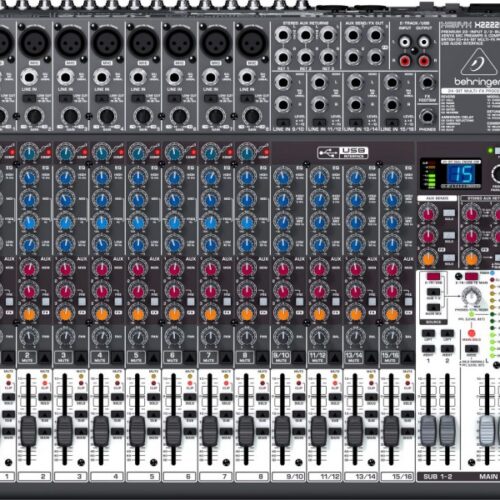Toggle the red 2-TR/USB source button
The height and width of the screenshot is (500, 500).
(433, 276)
